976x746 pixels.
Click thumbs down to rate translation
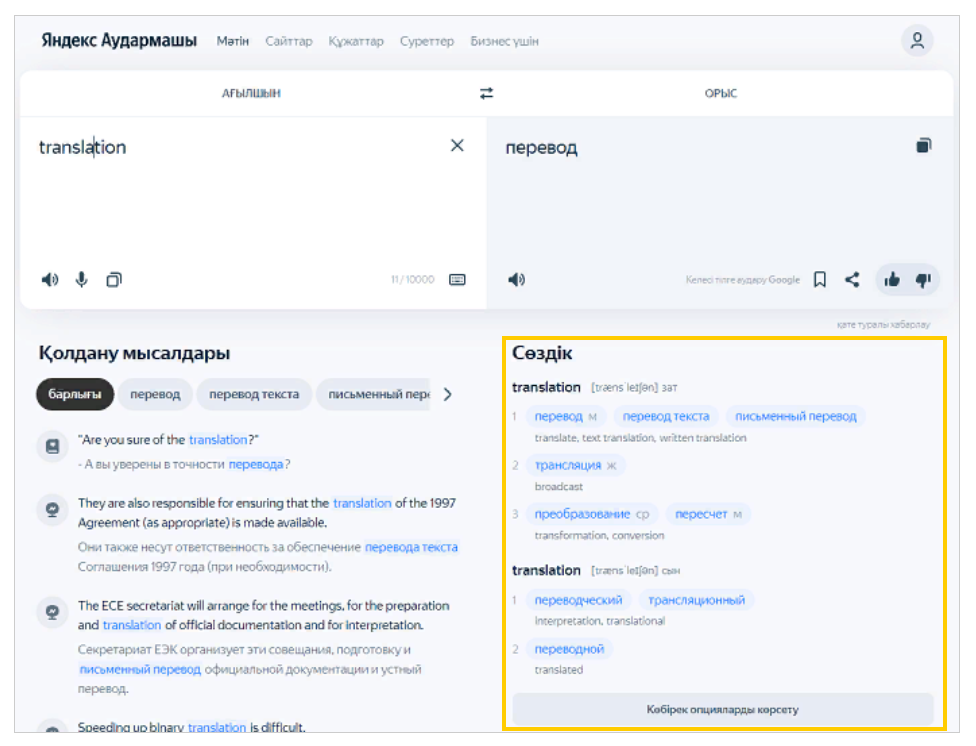(x=923, y=280)
